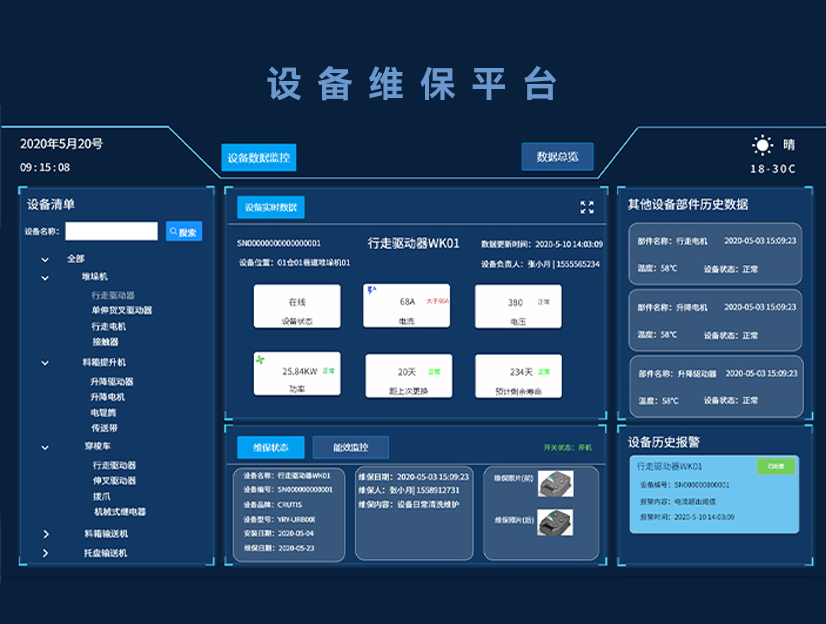826x624 pixels.
Task: Collapse the 堆垛机 tree group
Action: pos(45,277)
